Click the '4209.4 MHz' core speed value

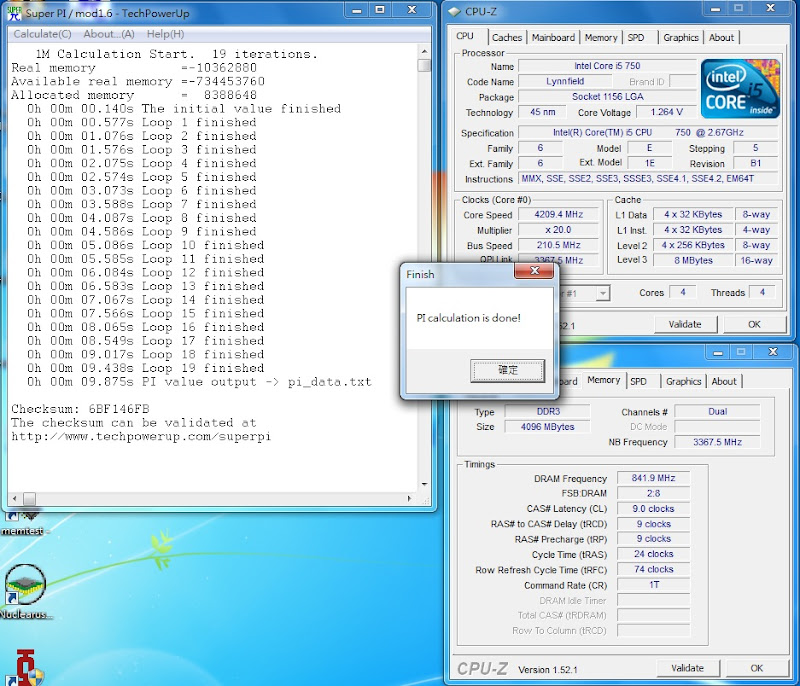tap(559, 214)
